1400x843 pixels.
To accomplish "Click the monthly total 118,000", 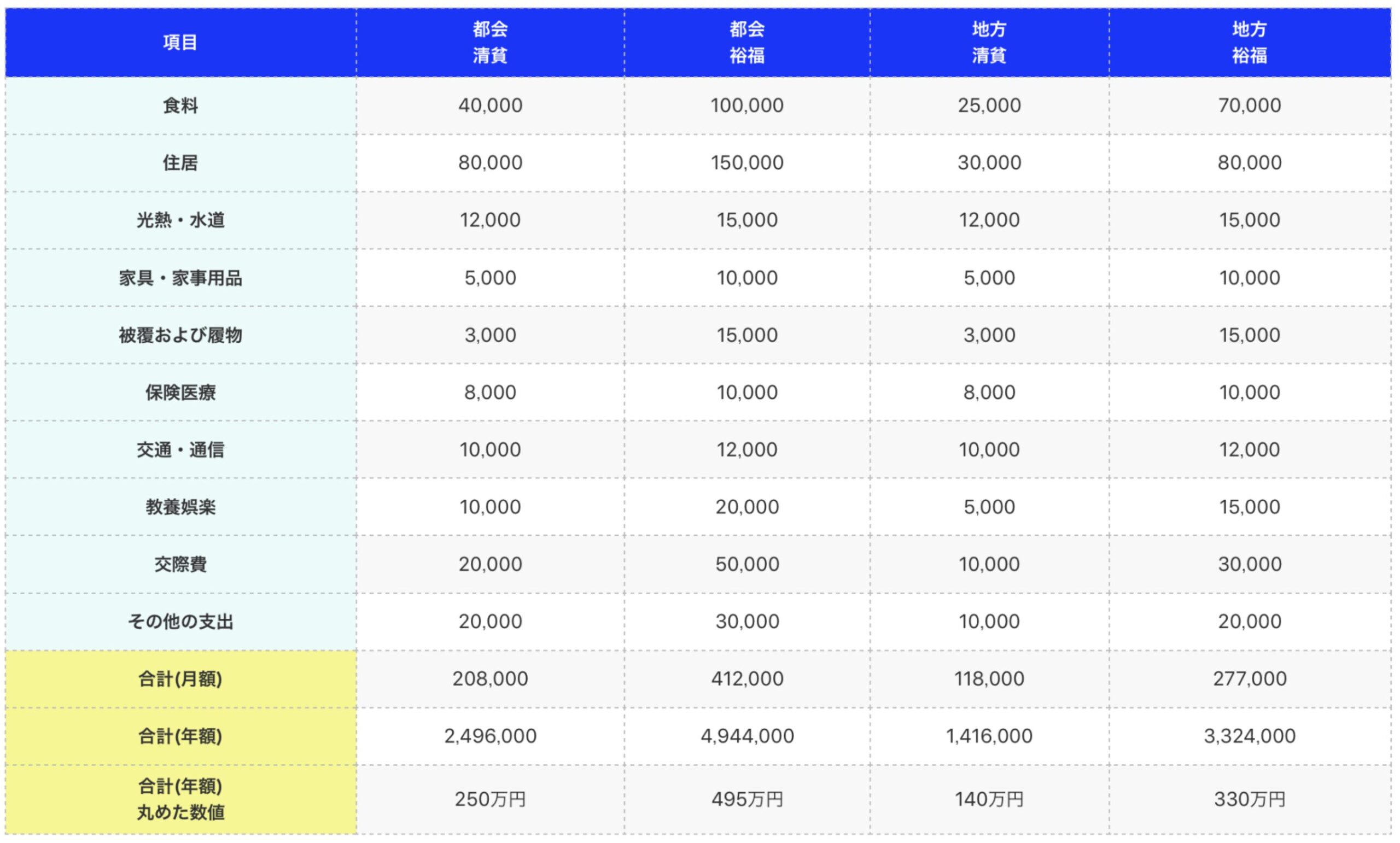I will click(989, 679).
